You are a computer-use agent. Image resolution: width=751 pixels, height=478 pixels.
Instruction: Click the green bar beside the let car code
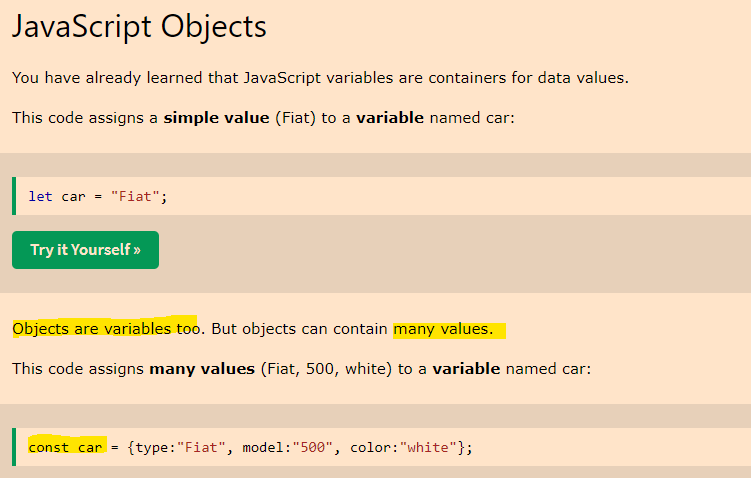(14, 196)
